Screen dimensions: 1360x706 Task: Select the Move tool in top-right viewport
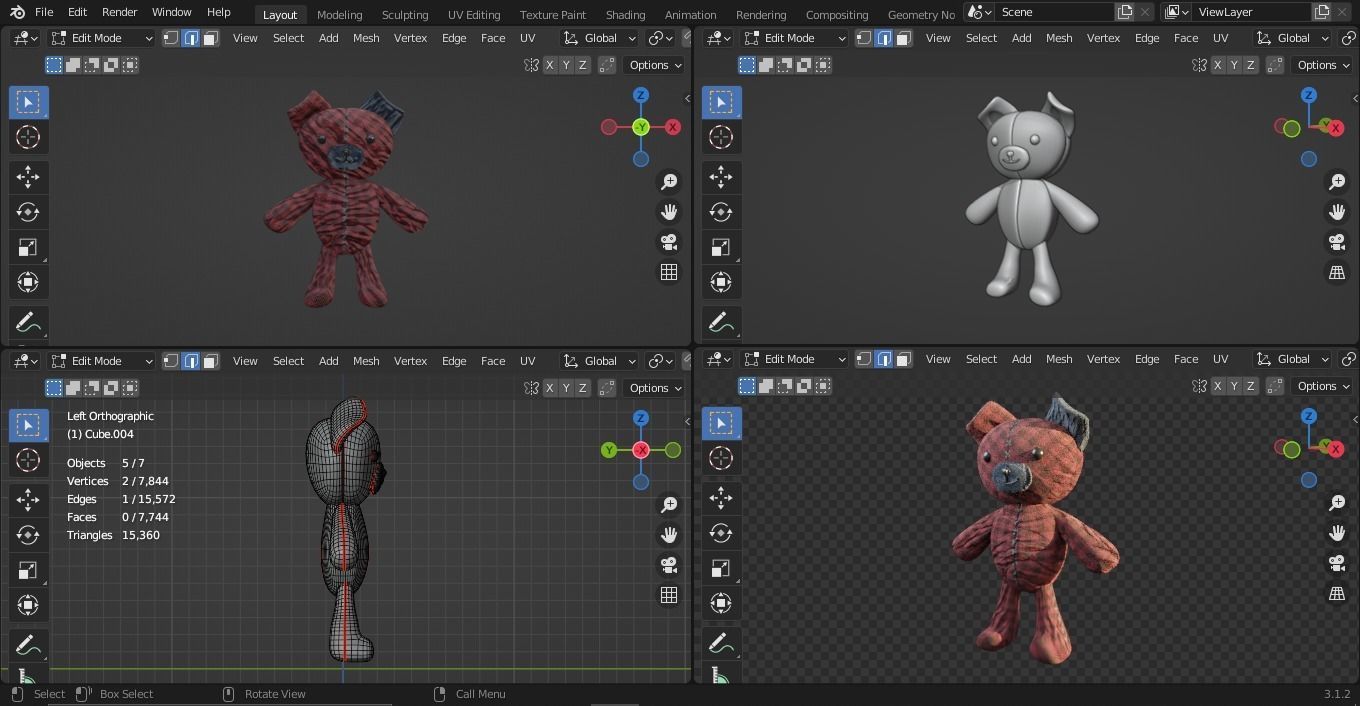click(721, 177)
